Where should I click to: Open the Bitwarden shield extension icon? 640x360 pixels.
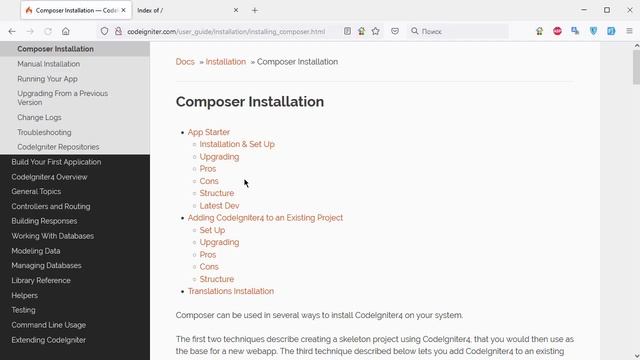[593, 31]
